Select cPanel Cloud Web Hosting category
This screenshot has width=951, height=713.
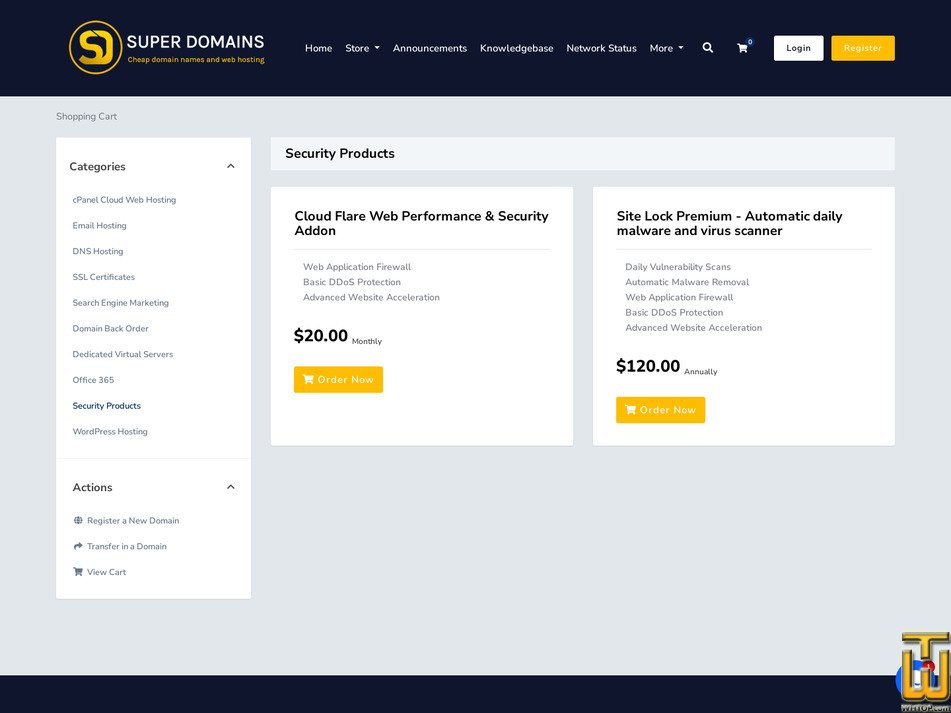pyautogui.click(x=124, y=199)
